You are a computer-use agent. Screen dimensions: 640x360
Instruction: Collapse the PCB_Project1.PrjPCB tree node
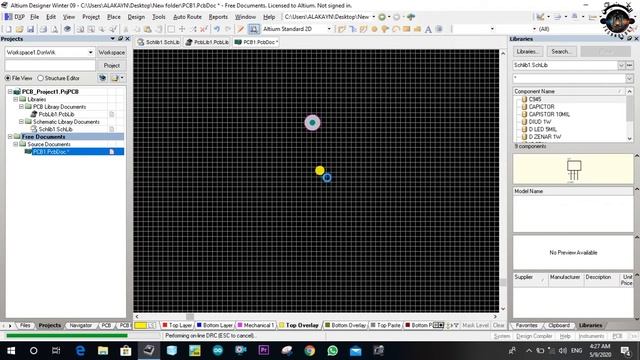(x=10, y=92)
